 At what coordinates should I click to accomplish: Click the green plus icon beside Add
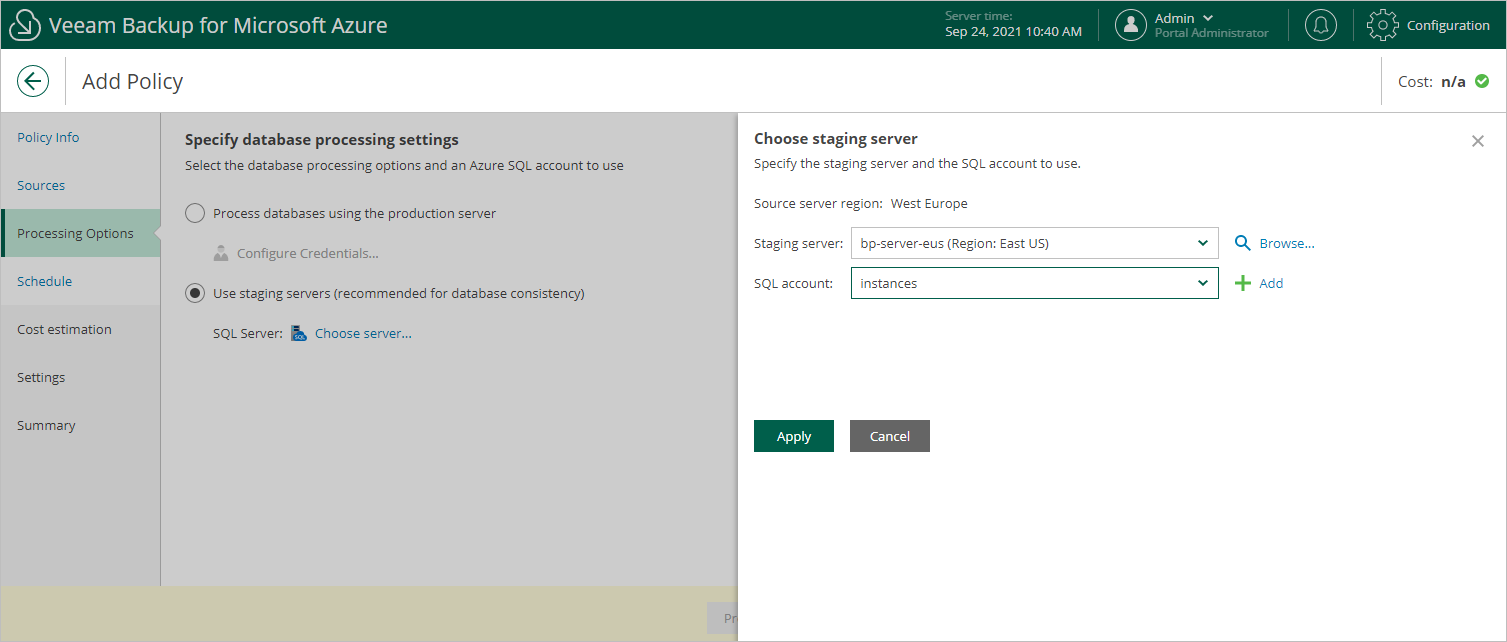tap(1243, 283)
